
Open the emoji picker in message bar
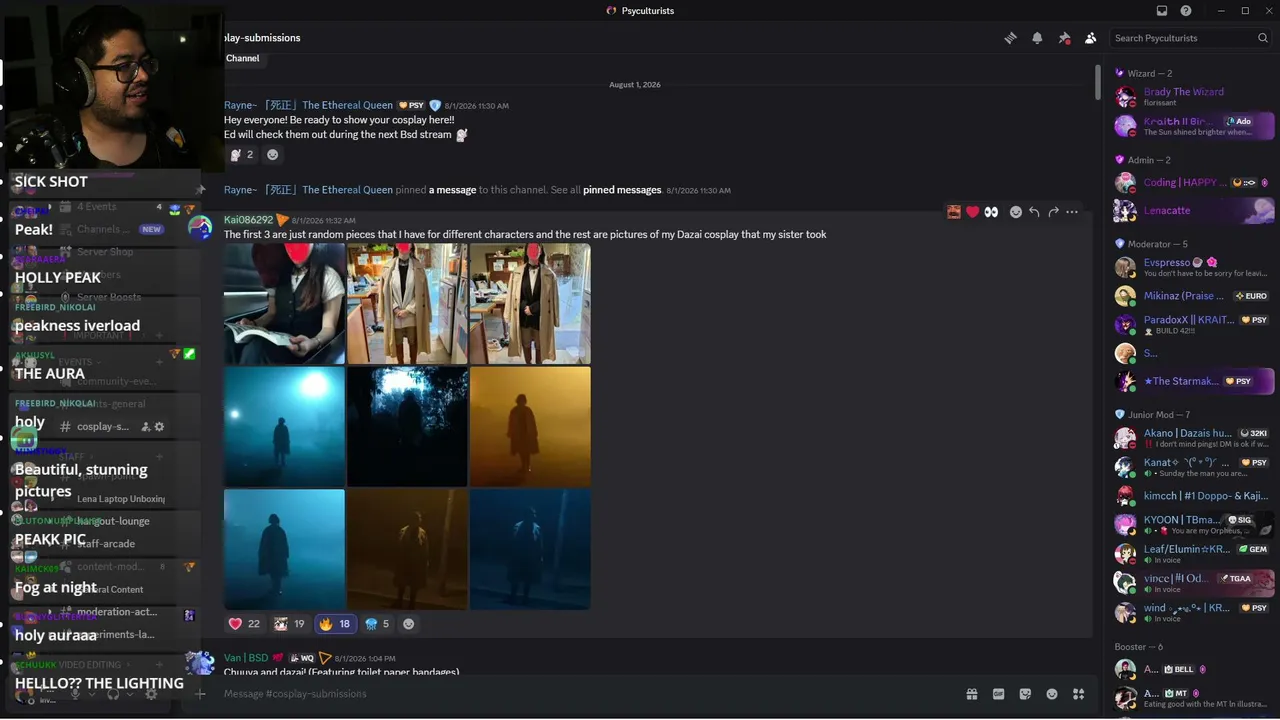click(1052, 694)
